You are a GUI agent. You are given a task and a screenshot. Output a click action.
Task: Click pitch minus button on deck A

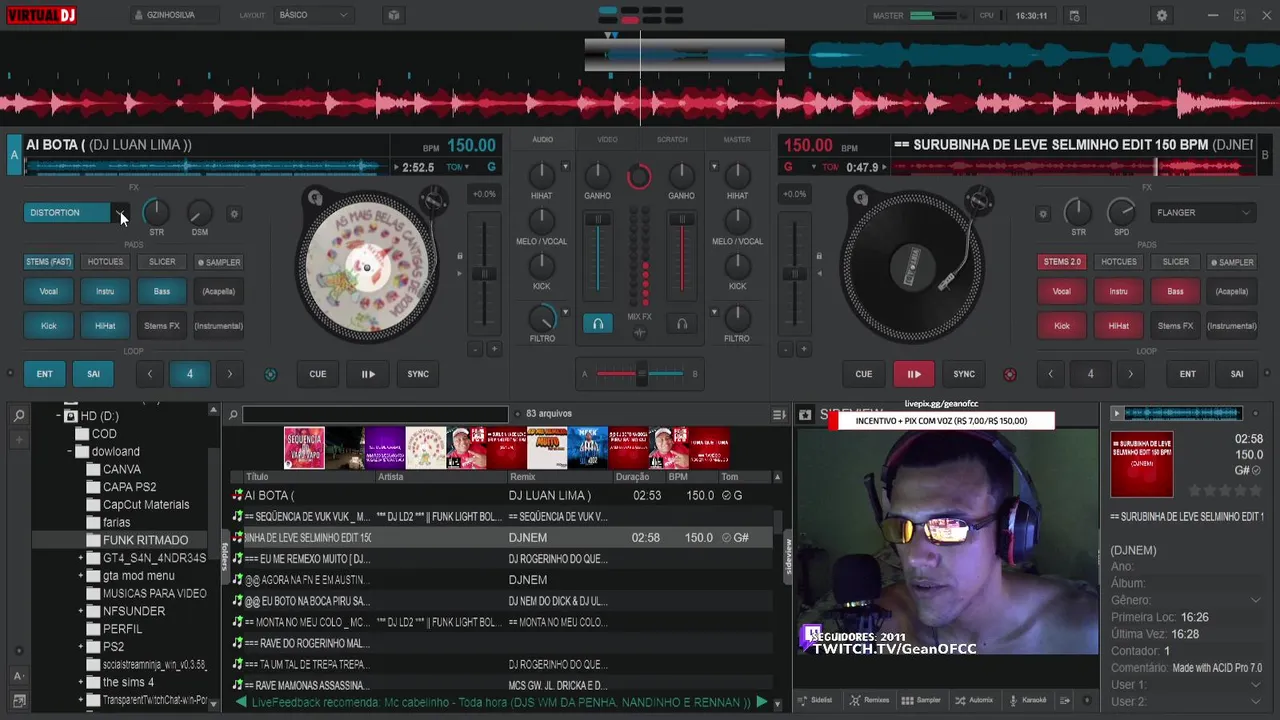coord(475,349)
